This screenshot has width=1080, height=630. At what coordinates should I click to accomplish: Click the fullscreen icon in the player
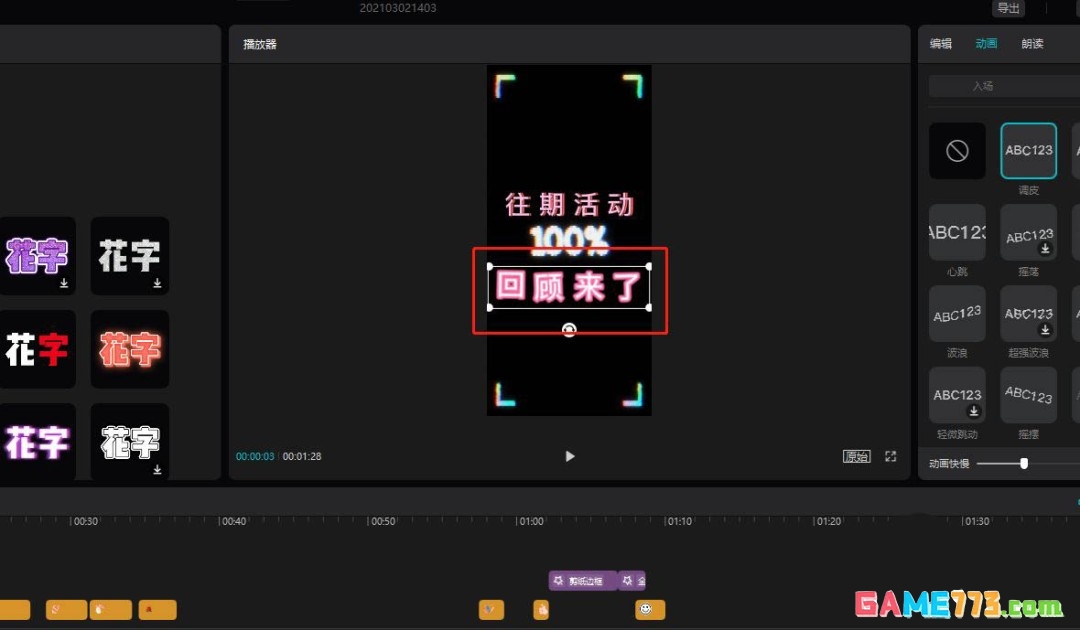[x=890, y=456]
